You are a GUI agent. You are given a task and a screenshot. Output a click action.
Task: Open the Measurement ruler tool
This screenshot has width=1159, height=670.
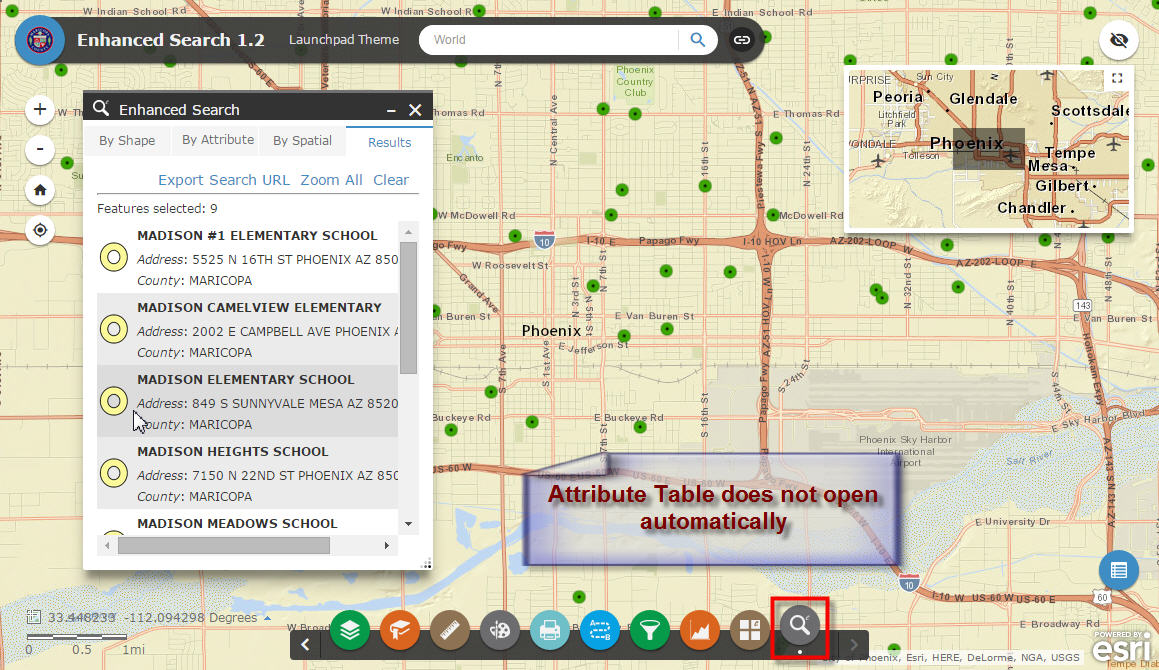[x=449, y=630]
